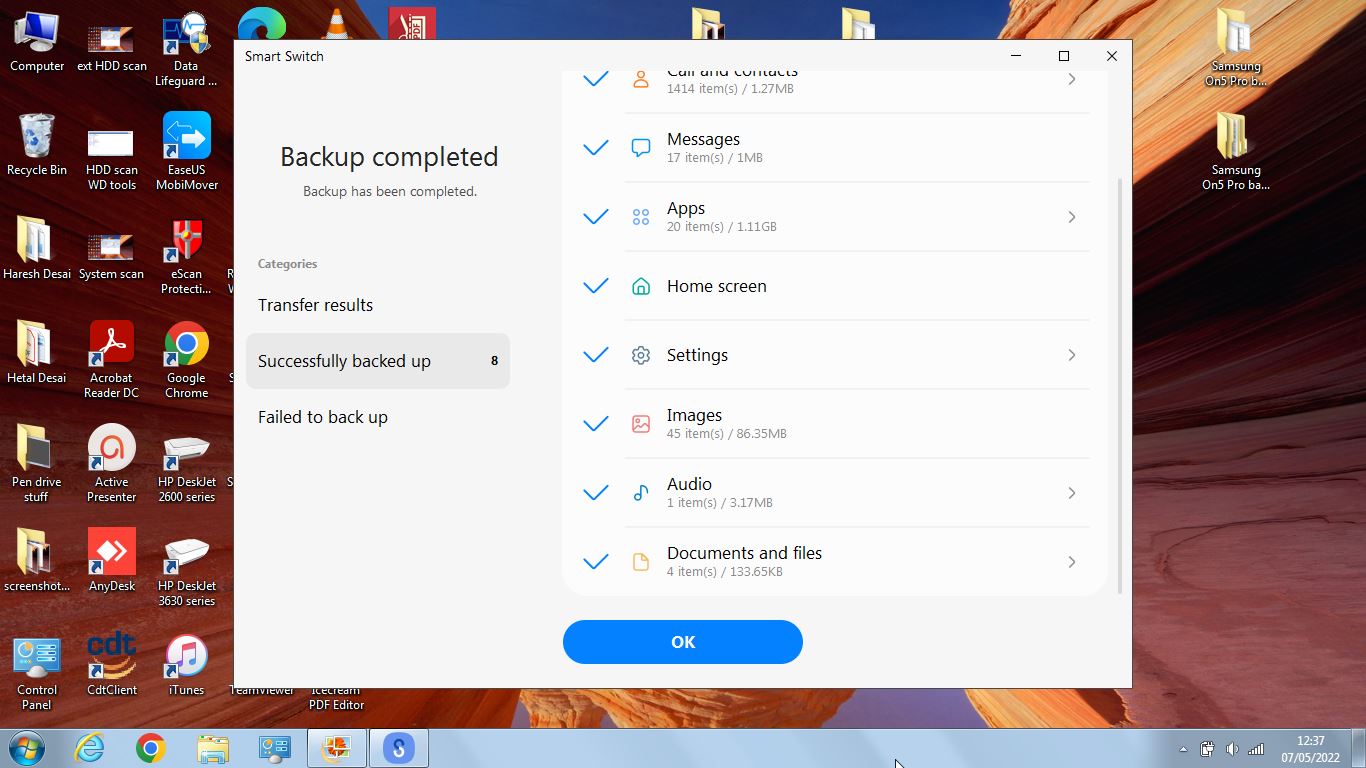Click the checkmark beside Documents and files

point(596,562)
